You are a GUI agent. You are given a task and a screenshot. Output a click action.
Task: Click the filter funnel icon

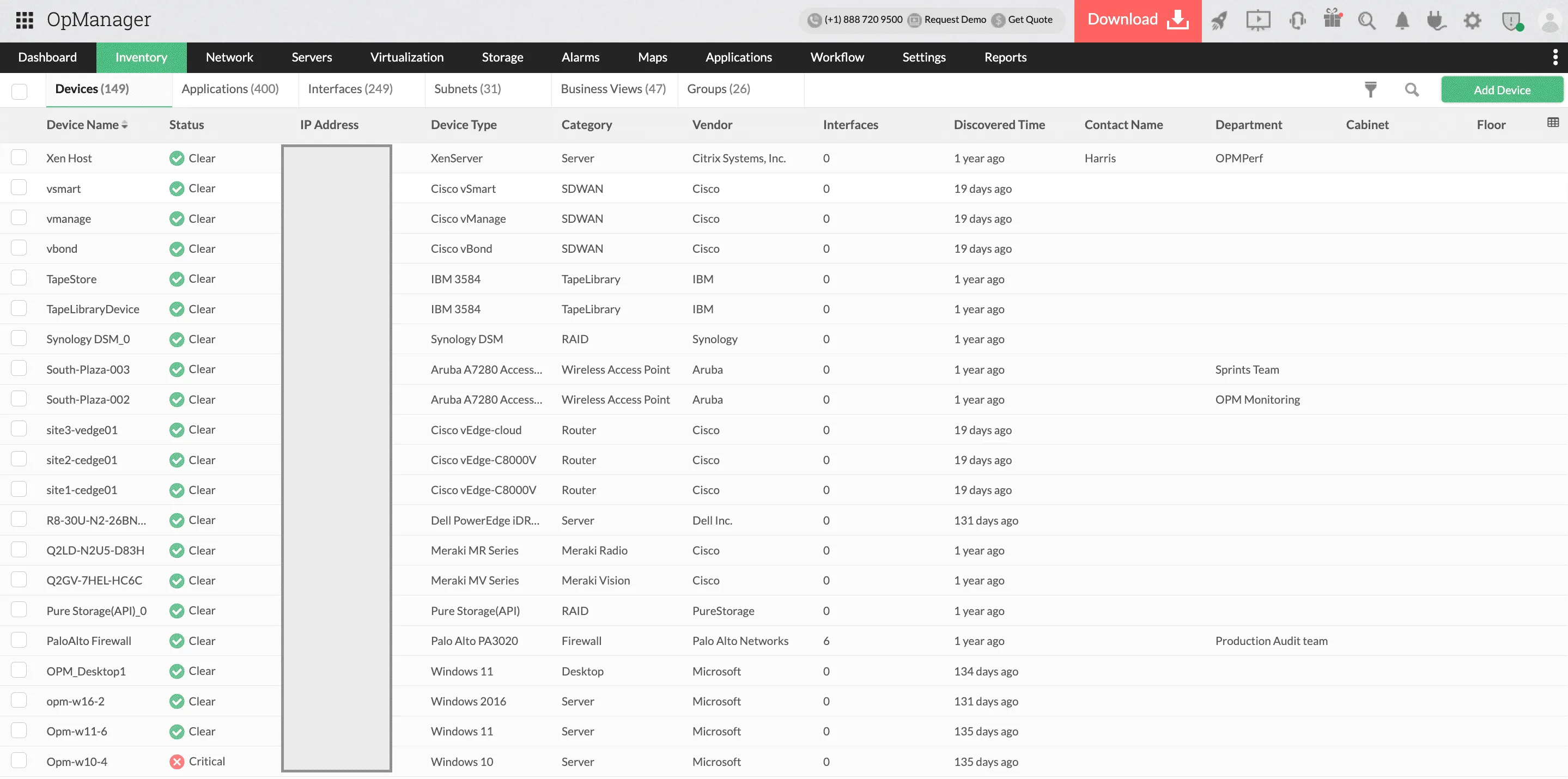[1370, 89]
